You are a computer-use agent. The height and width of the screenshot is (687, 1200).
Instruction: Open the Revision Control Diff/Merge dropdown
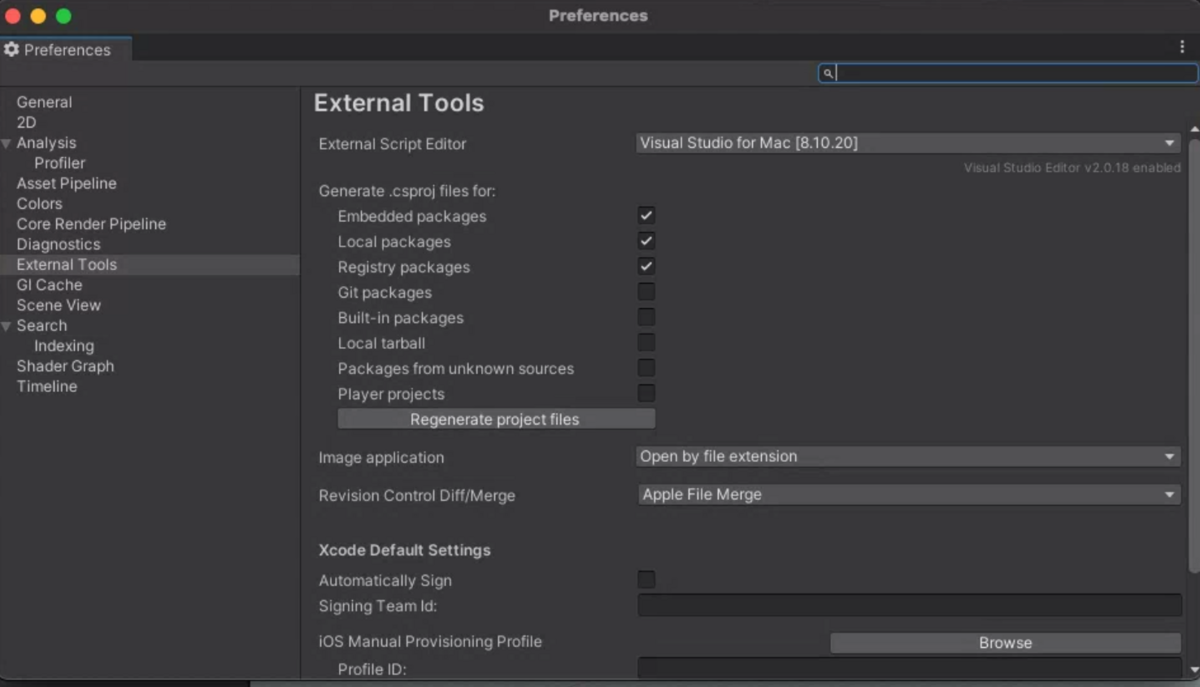[905, 494]
